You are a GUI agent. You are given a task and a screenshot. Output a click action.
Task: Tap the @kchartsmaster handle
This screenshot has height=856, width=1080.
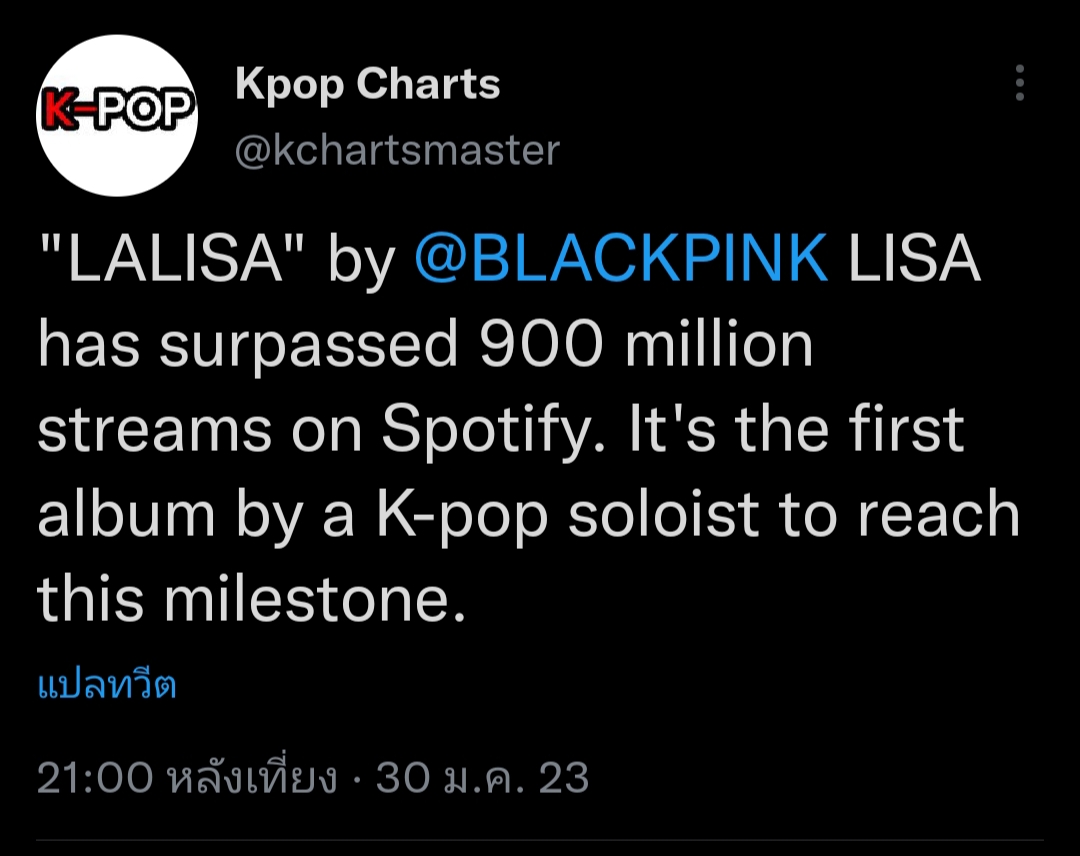coord(397,150)
